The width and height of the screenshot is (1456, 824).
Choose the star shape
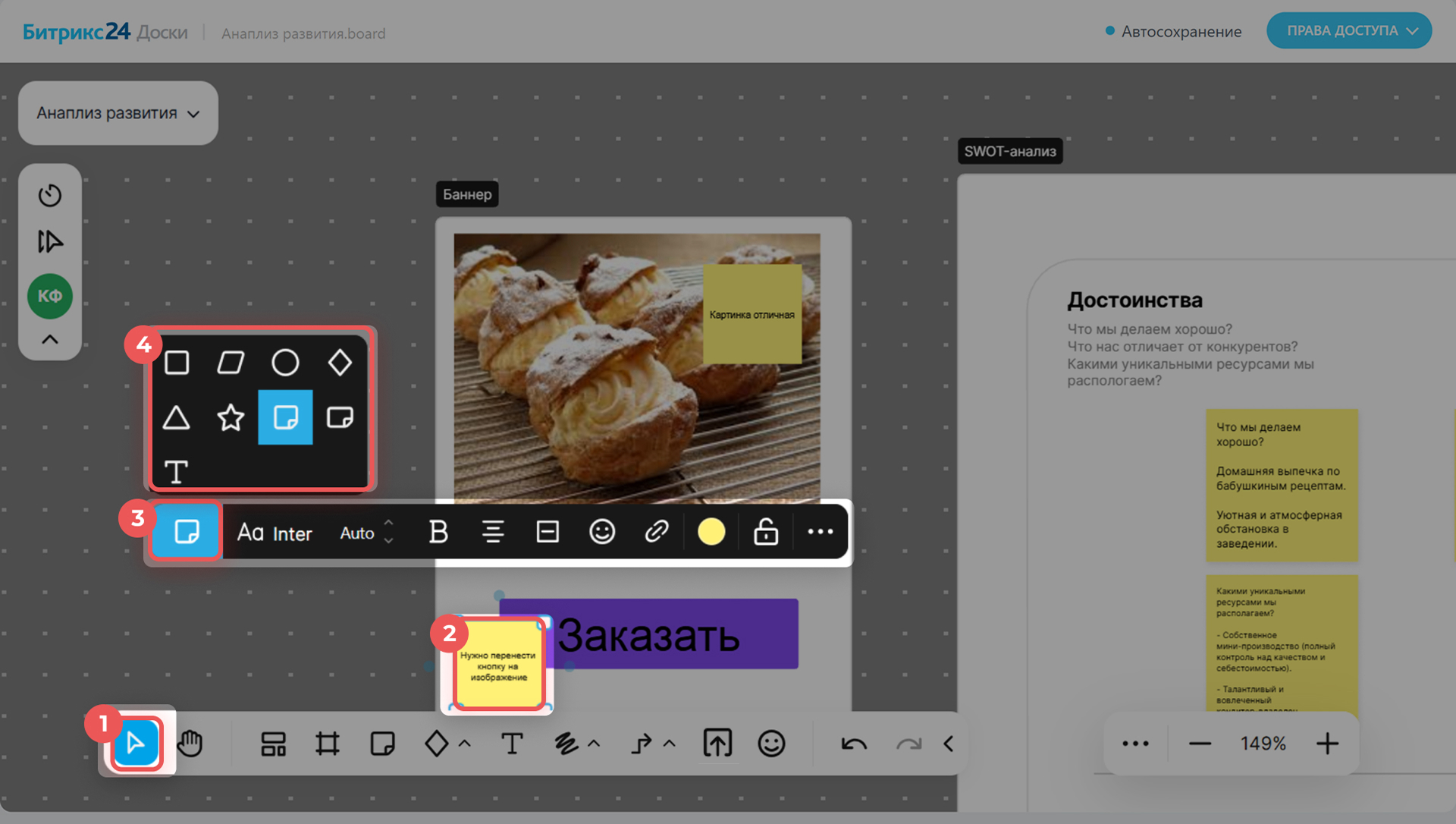point(231,417)
